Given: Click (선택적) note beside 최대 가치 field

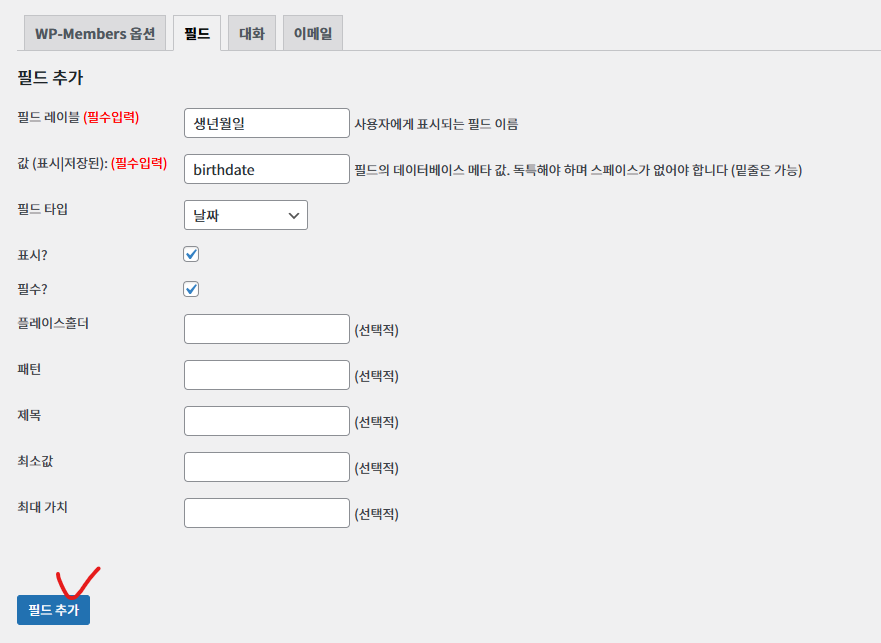Looking at the screenshot, I should coord(376,514).
